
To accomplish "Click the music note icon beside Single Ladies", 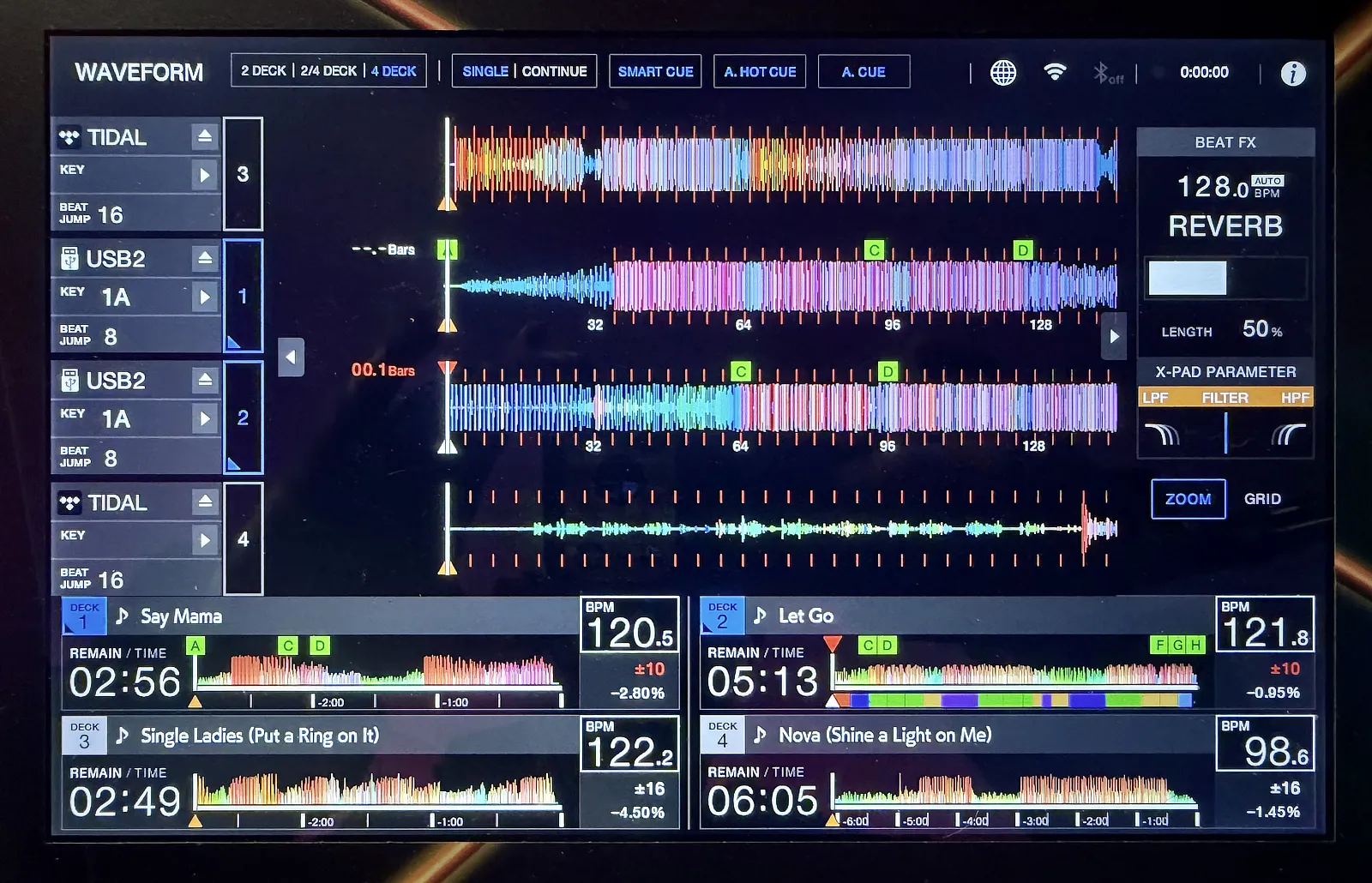I will pyautogui.click(x=123, y=735).
